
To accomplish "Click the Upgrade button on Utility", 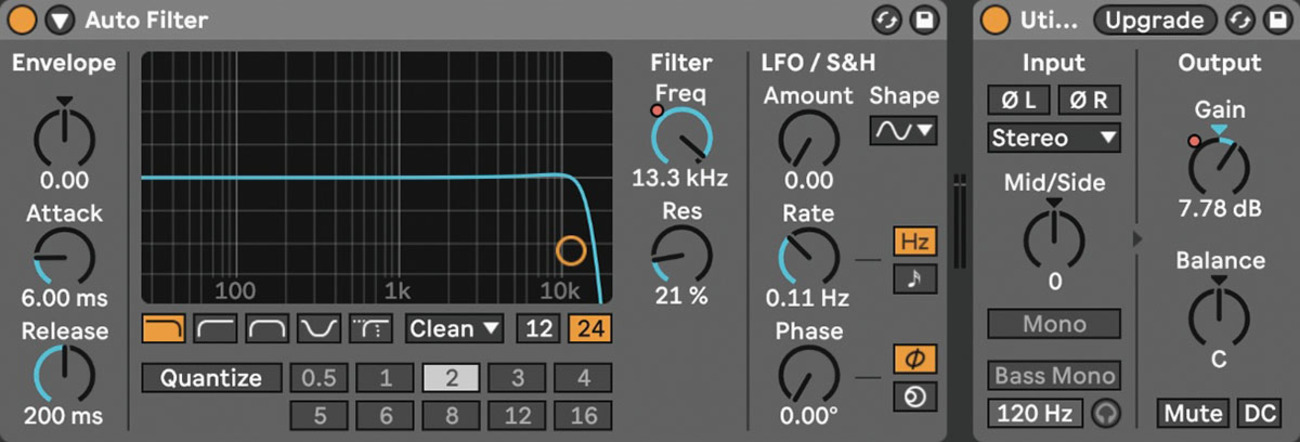I will click(x=1155, y=20).
